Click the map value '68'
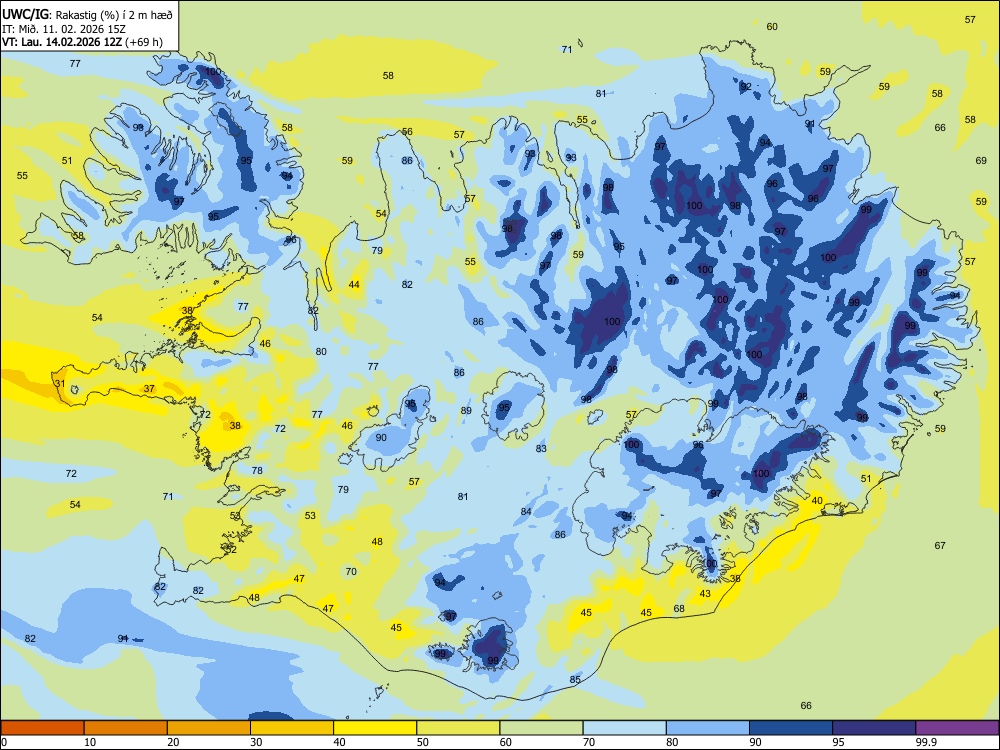Screen dimensions: 1000x750 [x=679, y=608]
